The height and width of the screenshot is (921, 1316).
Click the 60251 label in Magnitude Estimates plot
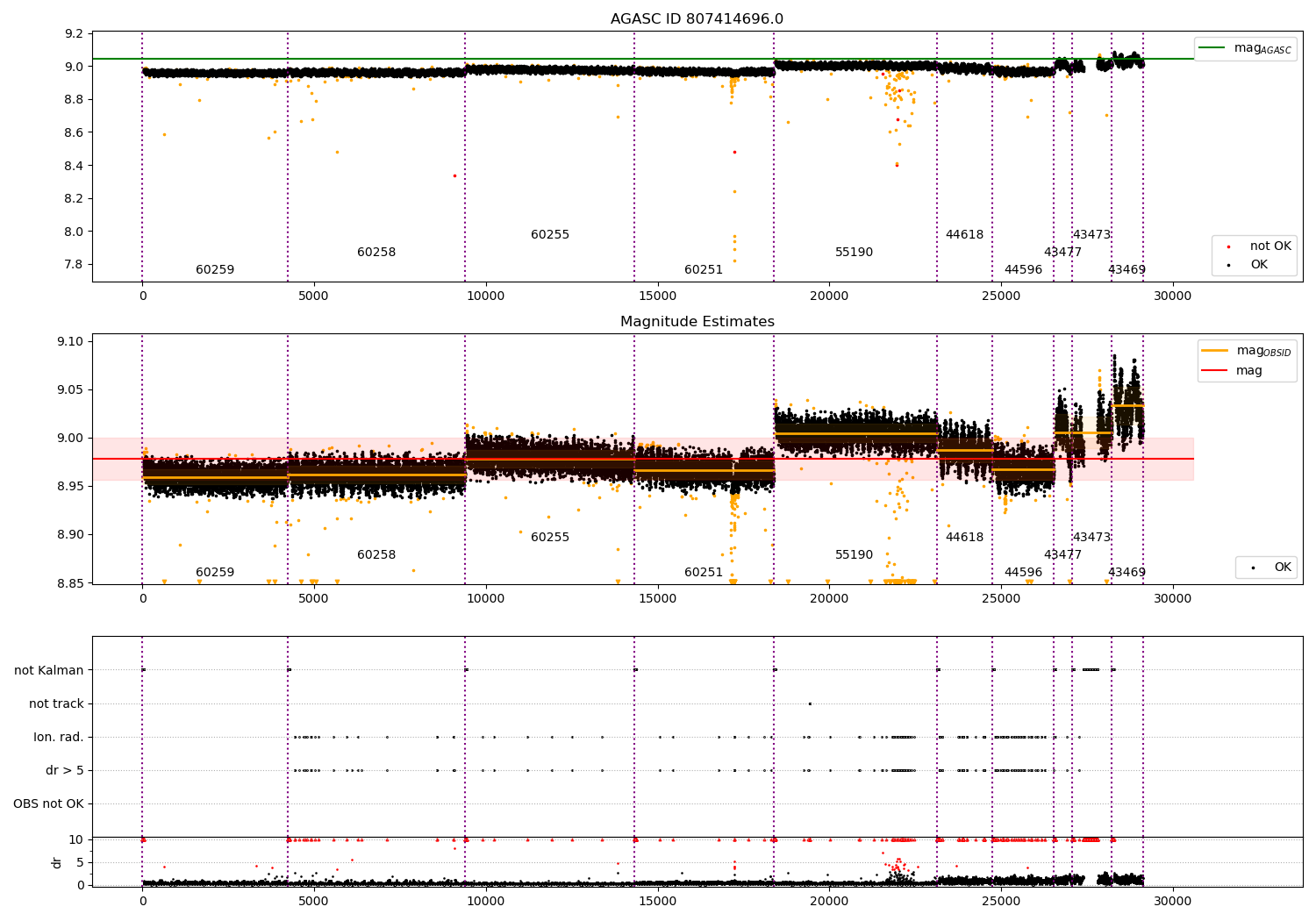(x=704, y=573)
